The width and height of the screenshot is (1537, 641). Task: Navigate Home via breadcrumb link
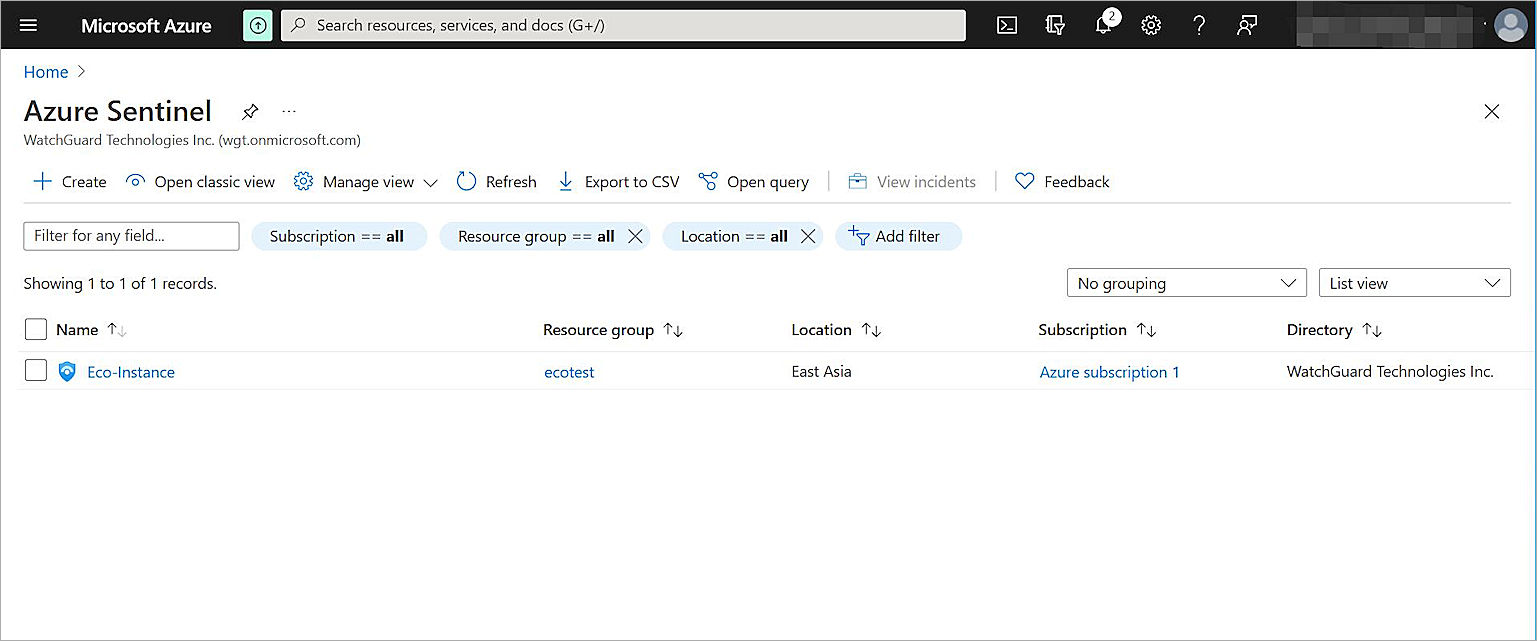46,71
